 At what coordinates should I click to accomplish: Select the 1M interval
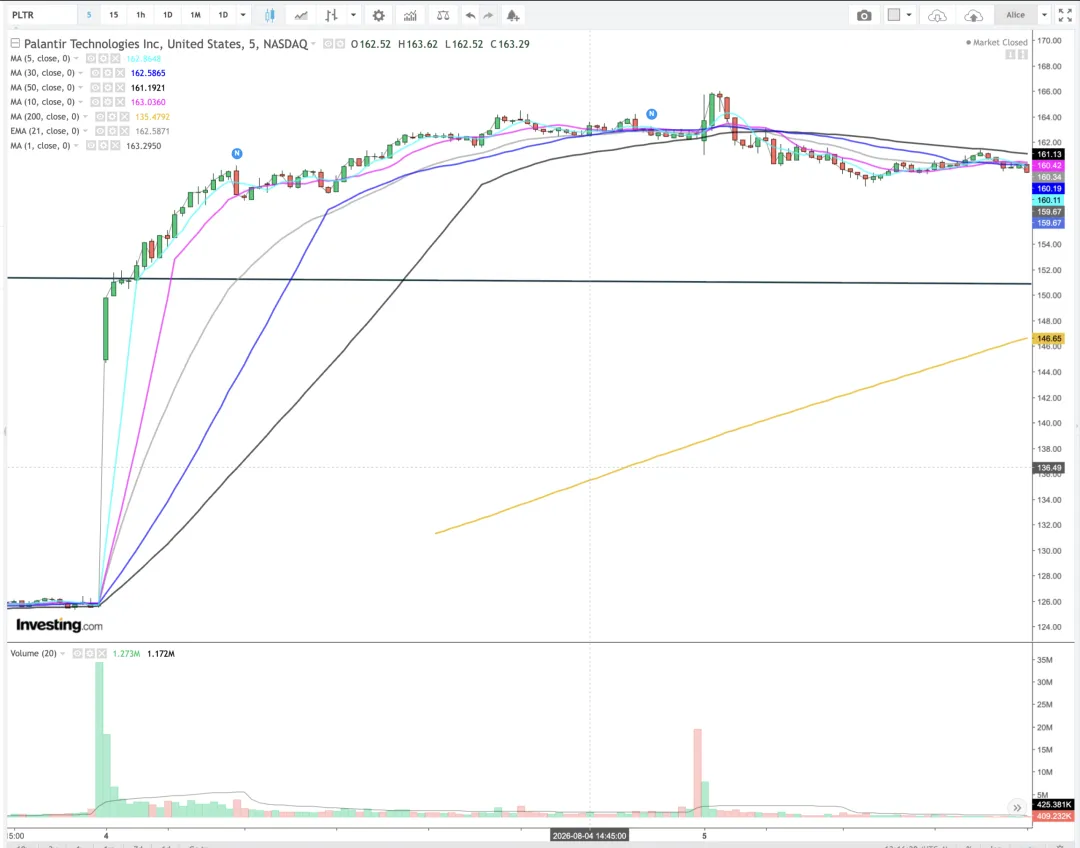pos(196,15)
